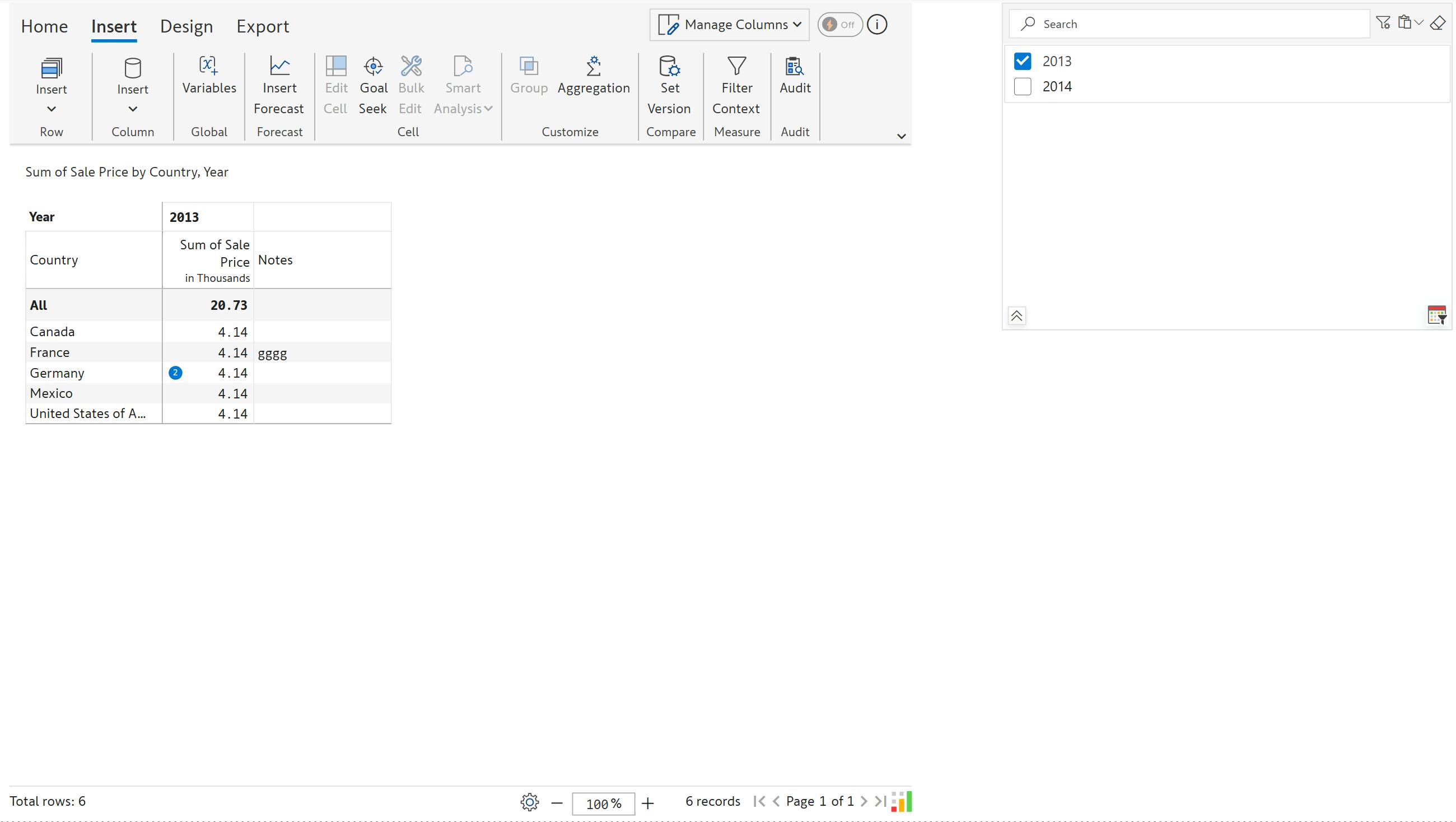This screenshot has height=822, width=1456.
Task: Click the plus button to zoom in
Action: (x=648, y=803)
